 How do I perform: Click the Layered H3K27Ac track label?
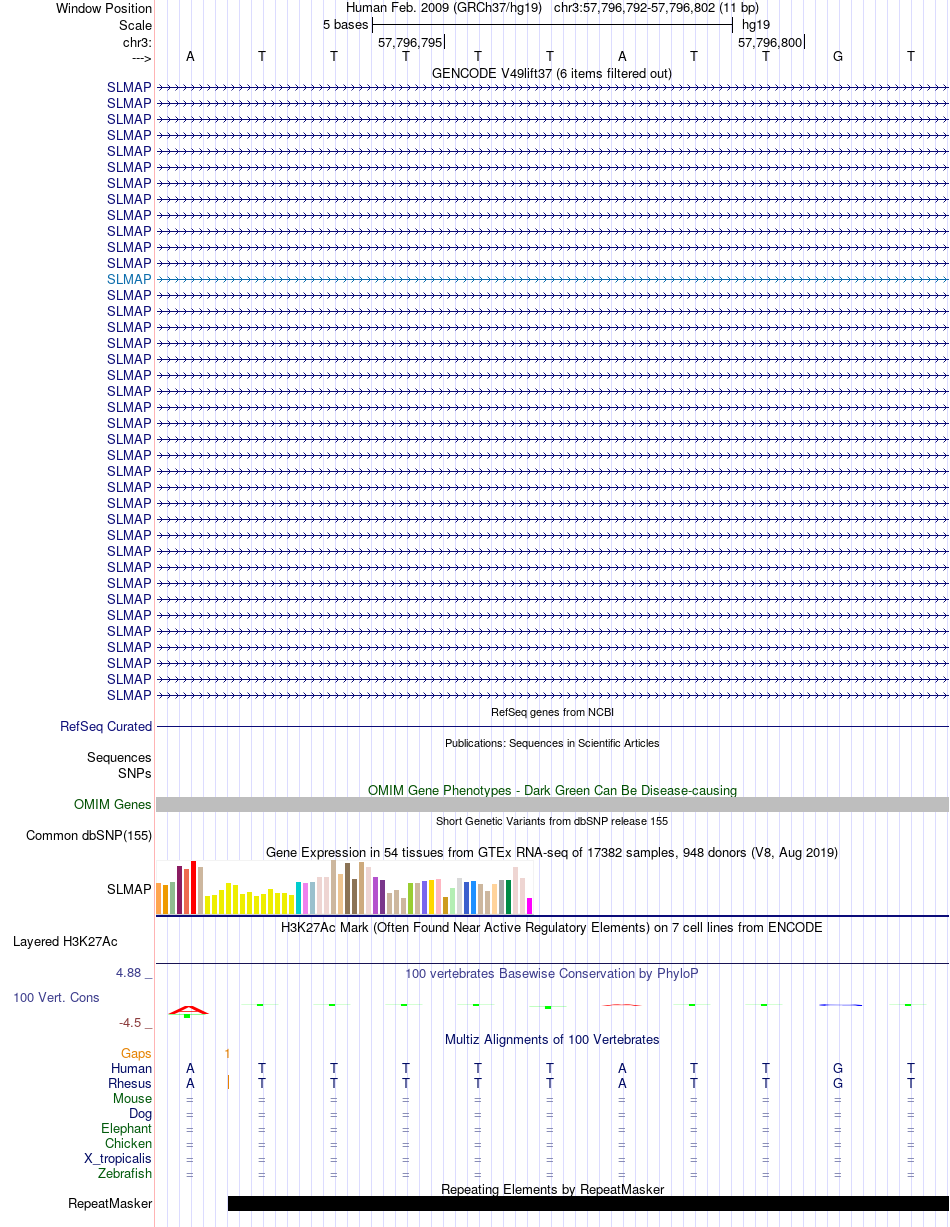tap(65, 941)
